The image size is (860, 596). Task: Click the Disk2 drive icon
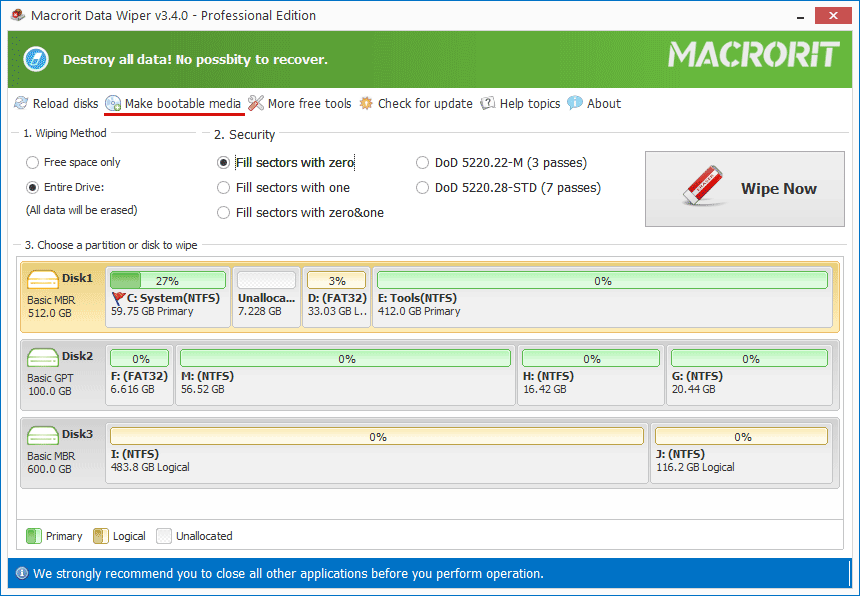point(43,357)
